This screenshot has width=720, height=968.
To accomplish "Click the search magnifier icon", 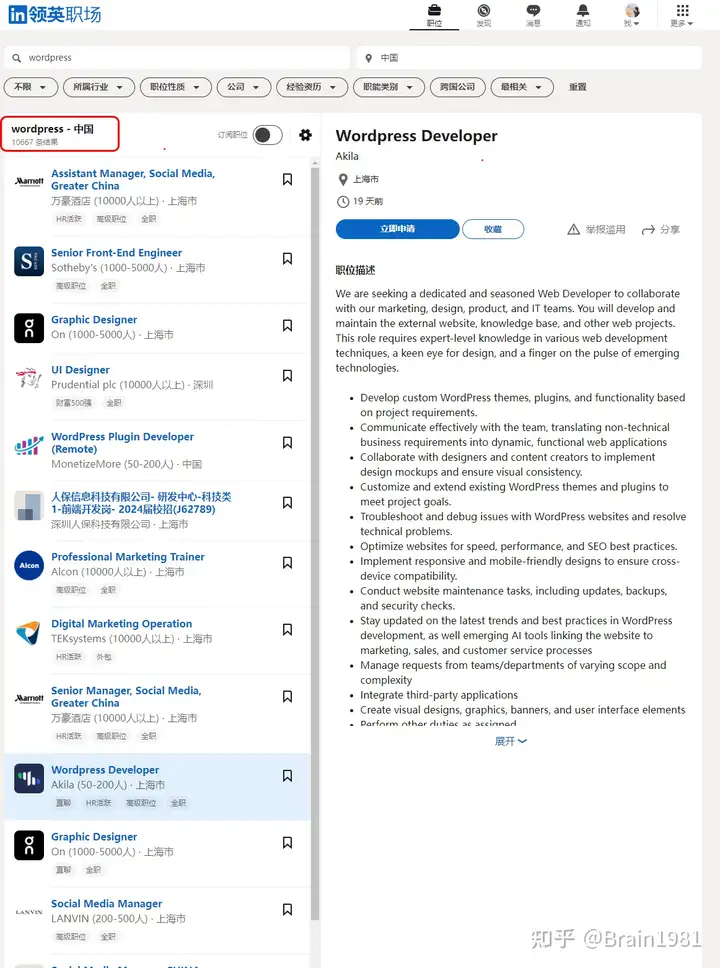I will pyautogui.click(x=17, y=57).
